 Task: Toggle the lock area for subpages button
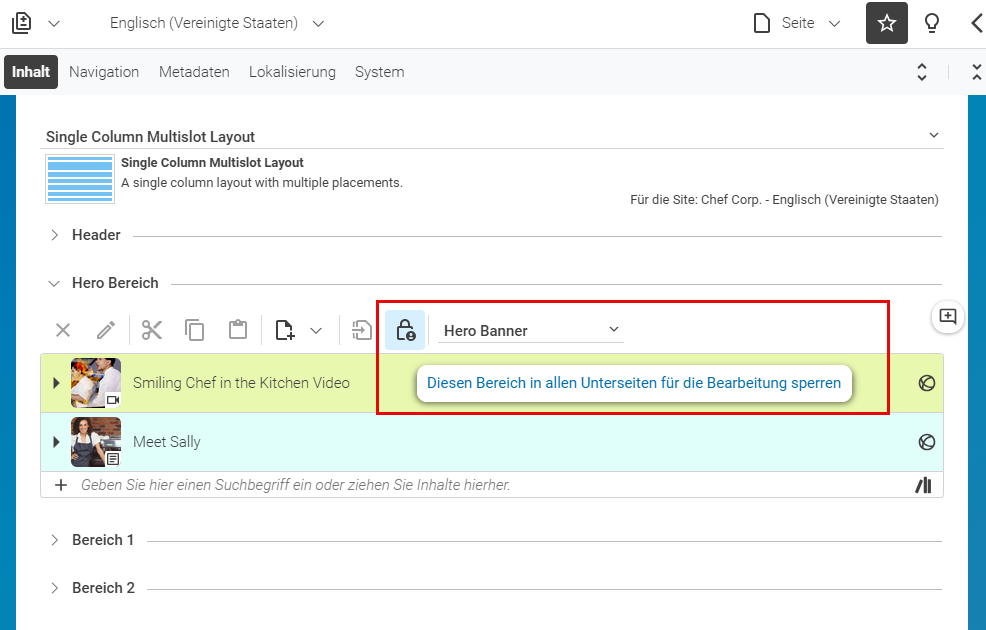(x=405, y=330)
